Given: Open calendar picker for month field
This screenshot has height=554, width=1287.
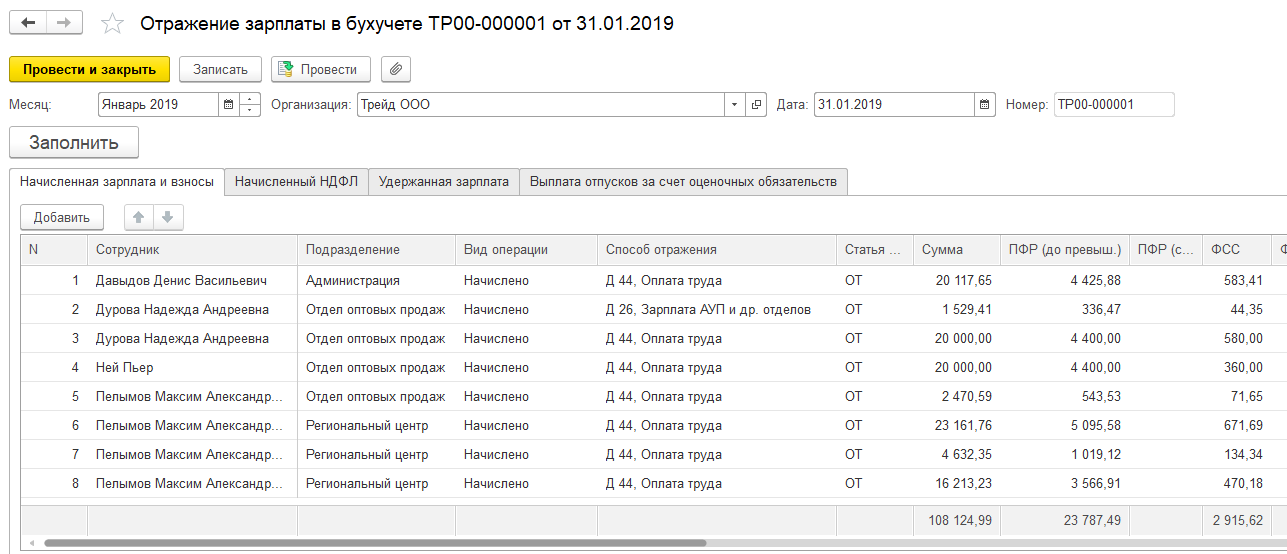Looking at the screenshot, I should [228, 104].
